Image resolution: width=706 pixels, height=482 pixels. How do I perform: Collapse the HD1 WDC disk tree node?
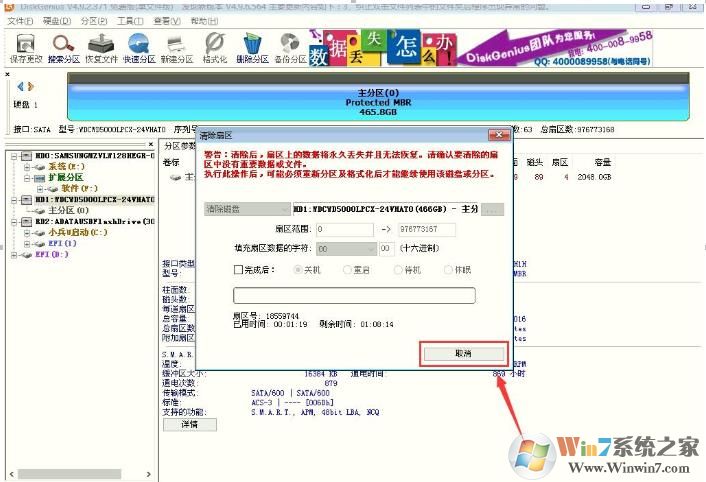coord(14,199)
